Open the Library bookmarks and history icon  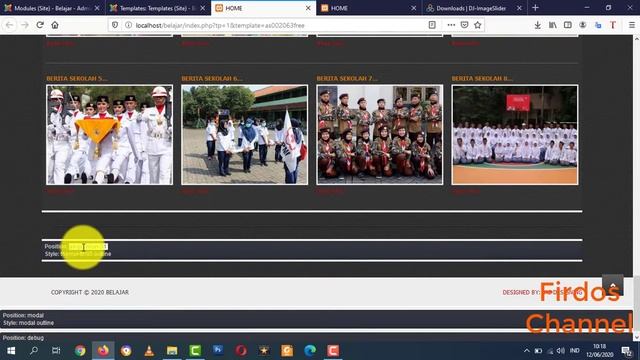coord(553,25)
